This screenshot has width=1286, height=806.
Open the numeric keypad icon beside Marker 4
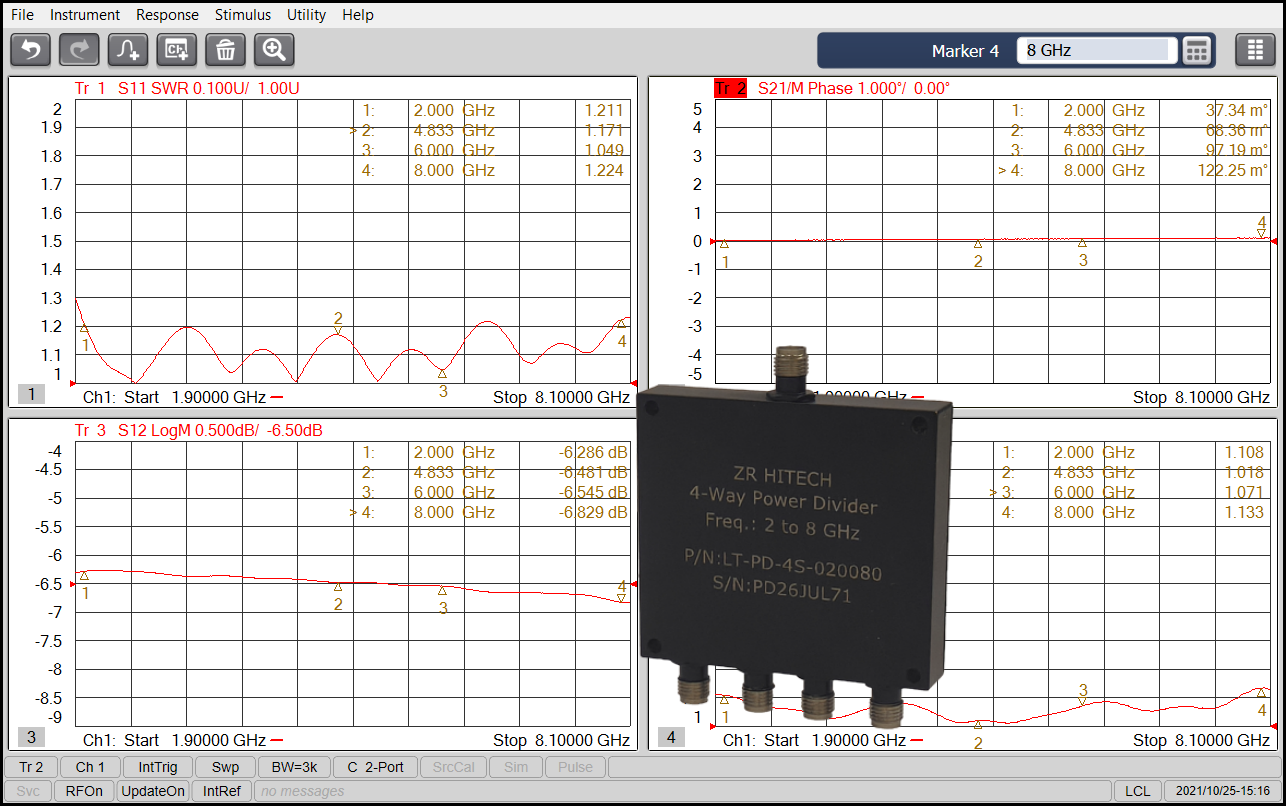pyautogui.click(x=1197, y=50)
